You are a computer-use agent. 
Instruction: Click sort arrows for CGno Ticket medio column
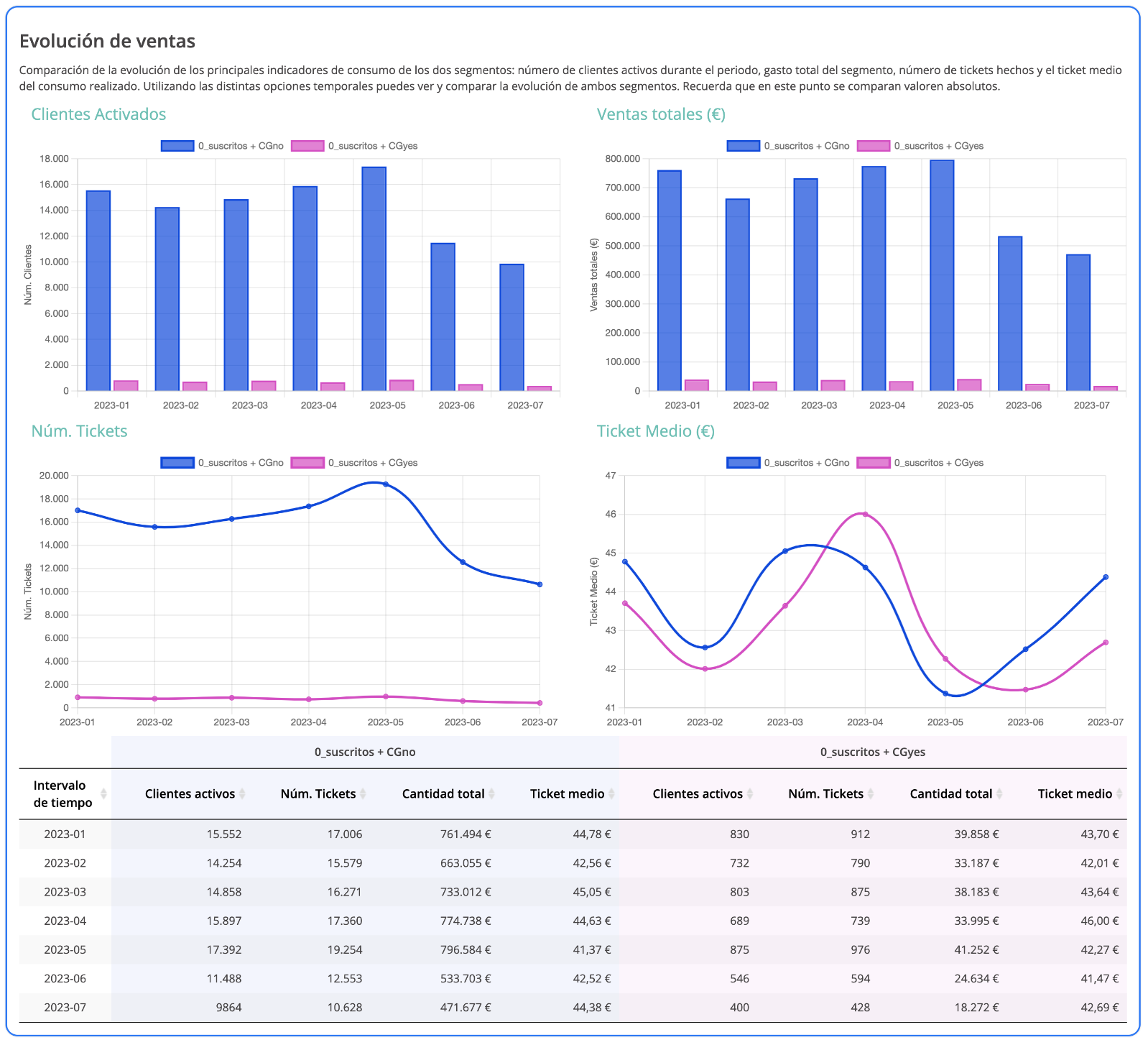611,793
